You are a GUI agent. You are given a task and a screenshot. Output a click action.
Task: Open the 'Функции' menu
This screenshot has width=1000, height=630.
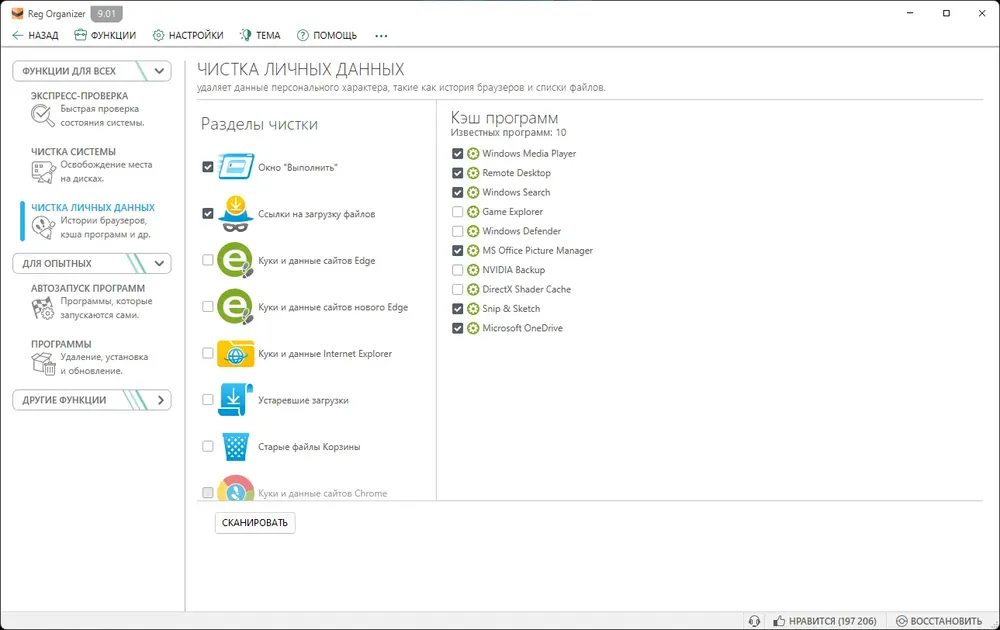pos(105,36)
